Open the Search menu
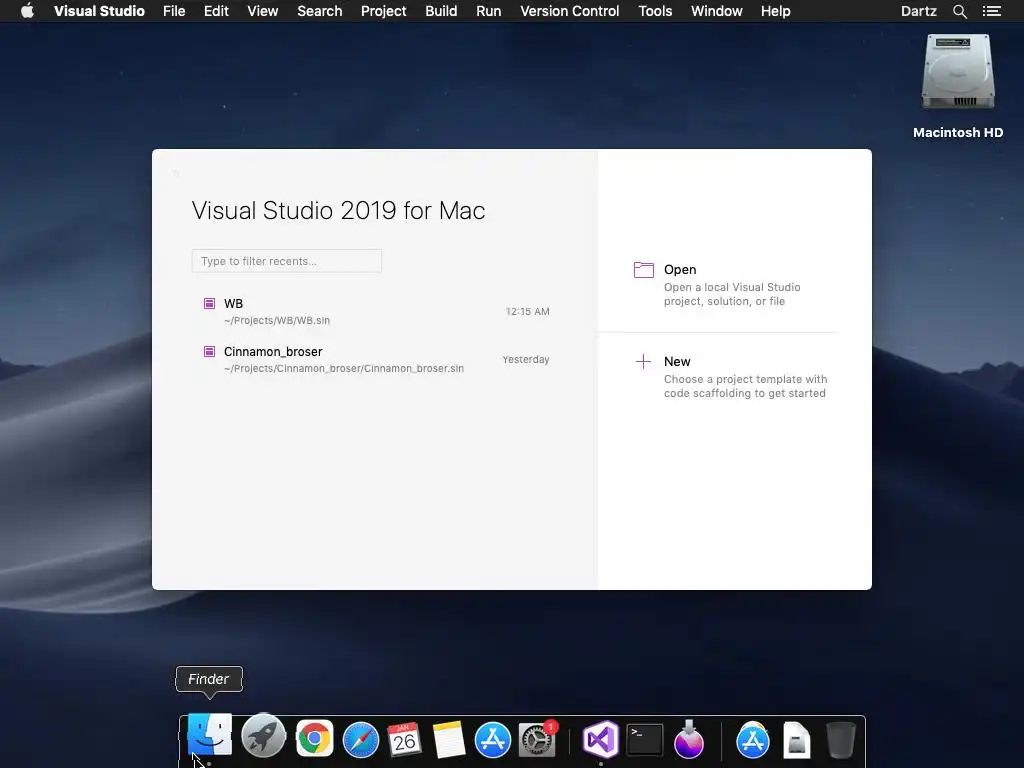 (x=319, y=11)
